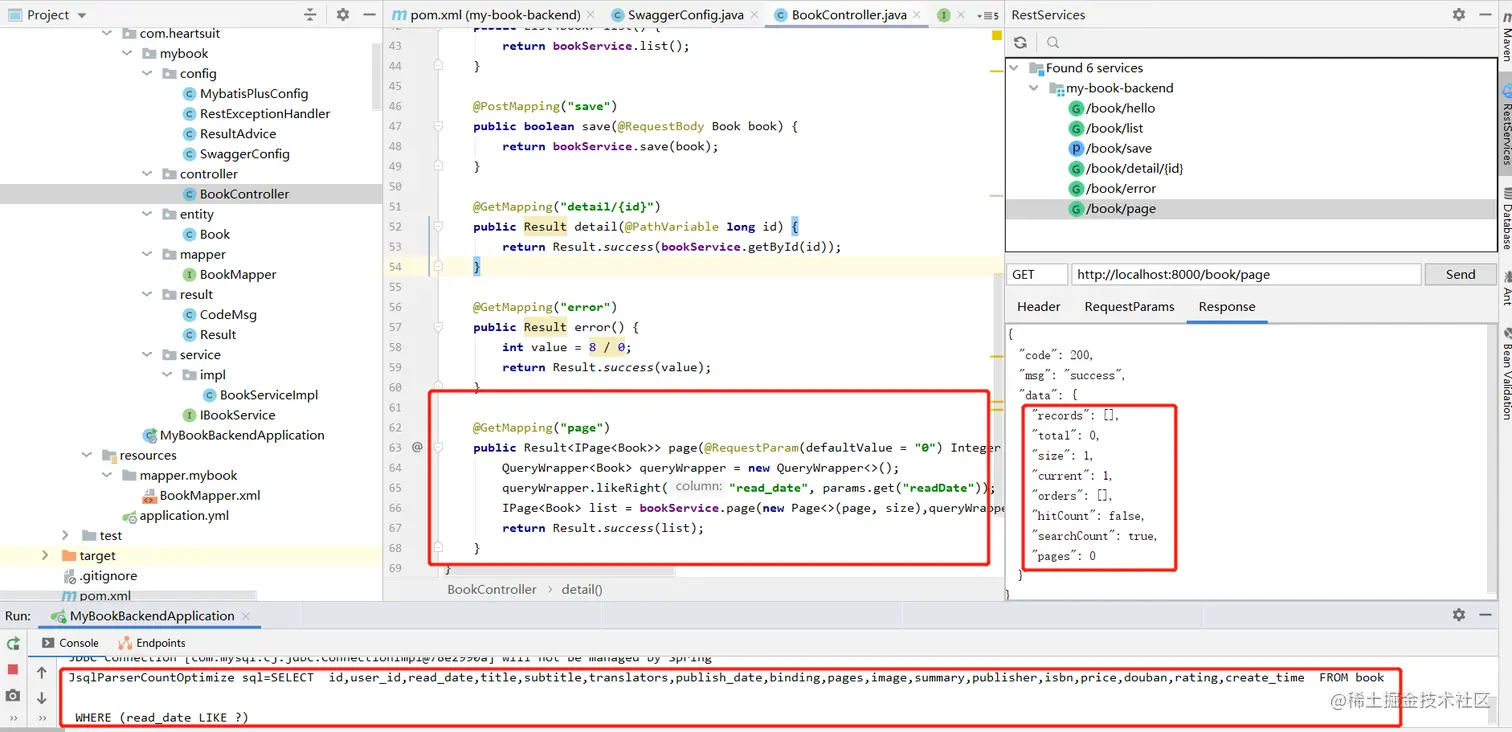1512x732 pixels.
Task: Switch to the Endpoints tab
Action: pos(159,642)
